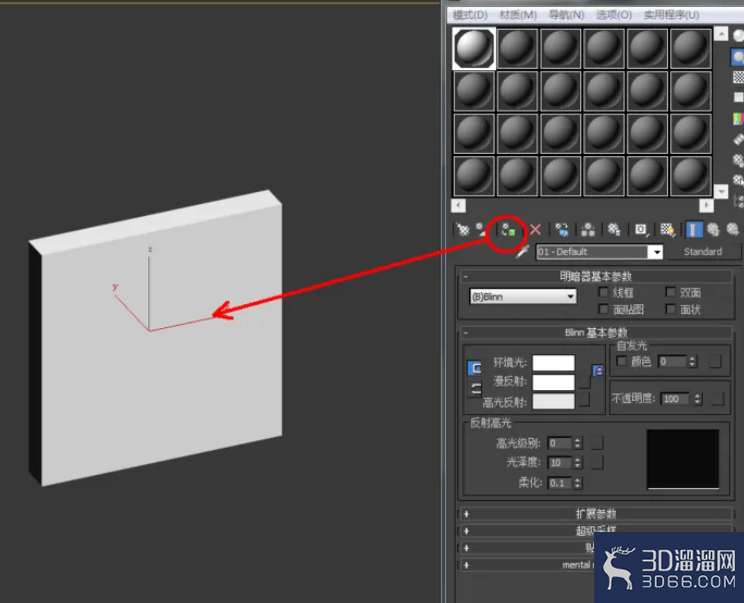Image resolution: width=744 pixels, height=603 pixels.
Task: Click the red X Reset Map icon
Action: point(535,230)
